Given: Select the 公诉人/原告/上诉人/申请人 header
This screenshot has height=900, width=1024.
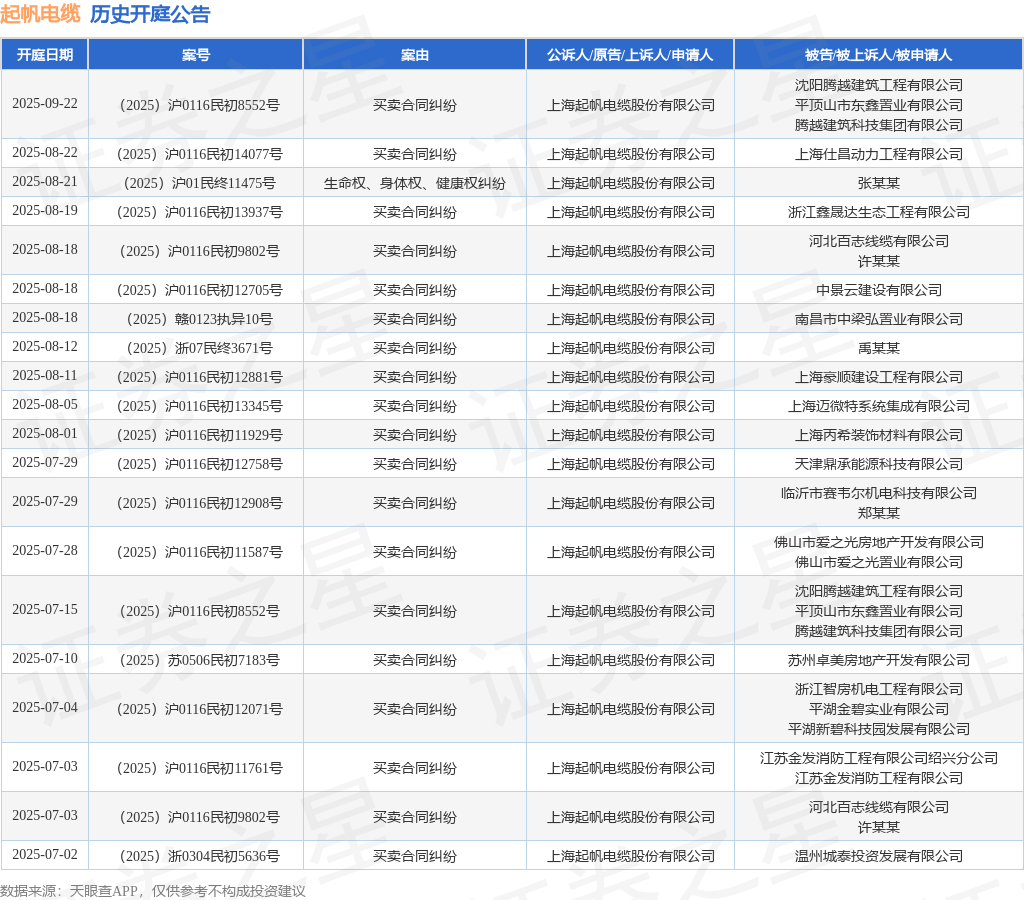Looking at the screenshot, I should point(630,55).
